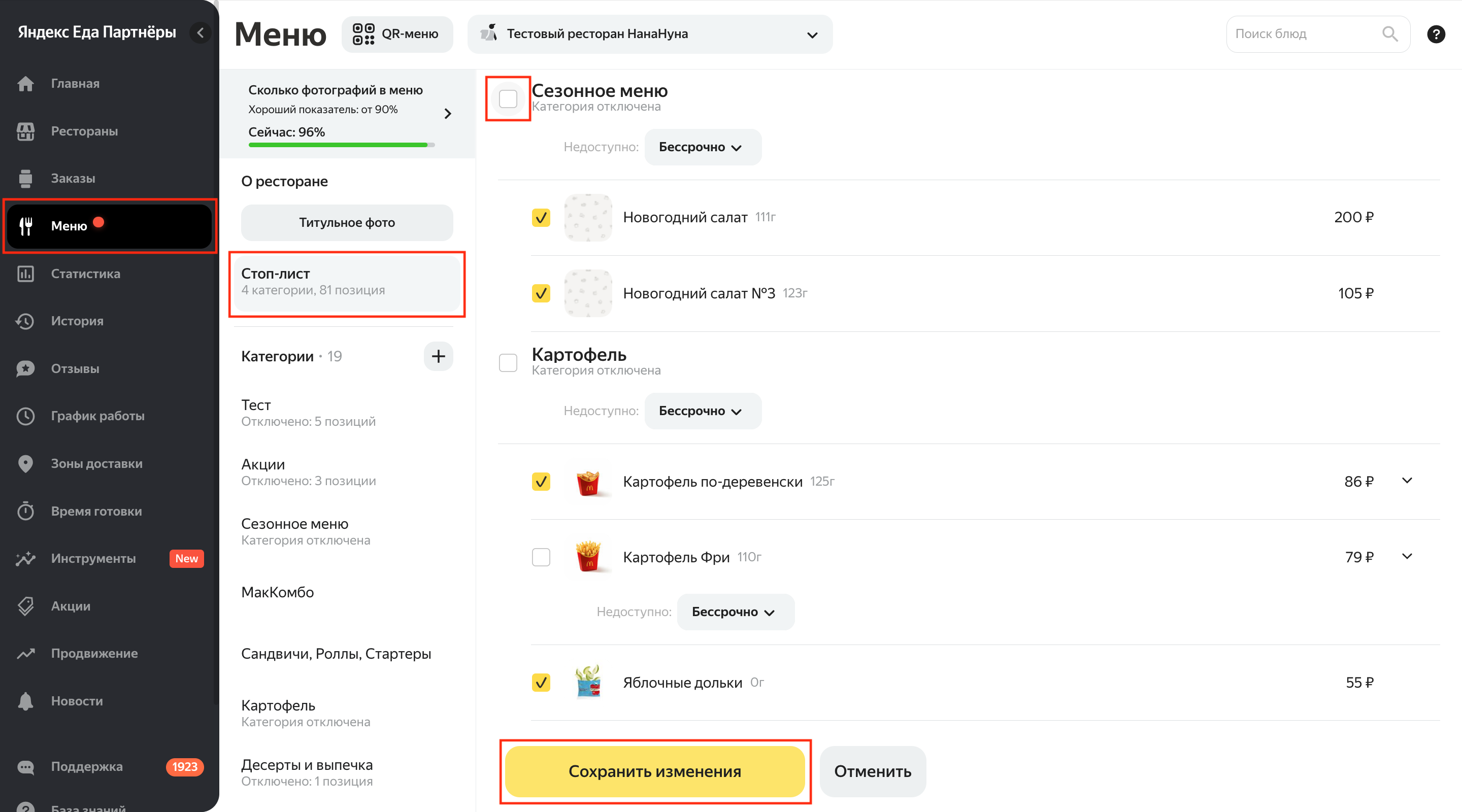Click the Яблочные дольки dish thumbnail
The image size is (1462, 812).
[588, 683]
